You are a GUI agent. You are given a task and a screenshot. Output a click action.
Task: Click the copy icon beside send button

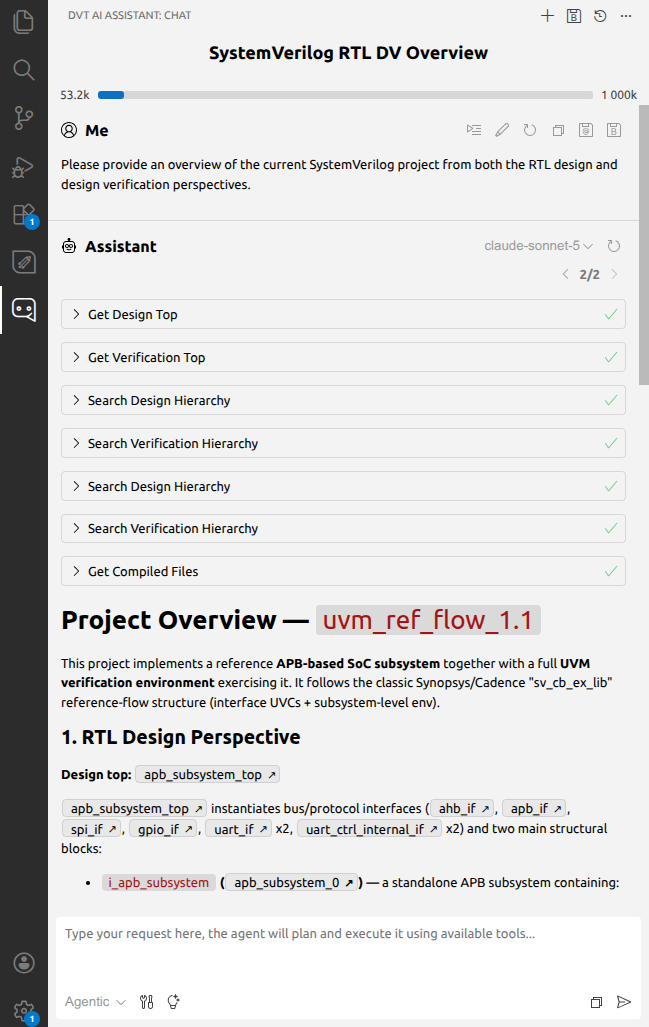(596, 1002)
